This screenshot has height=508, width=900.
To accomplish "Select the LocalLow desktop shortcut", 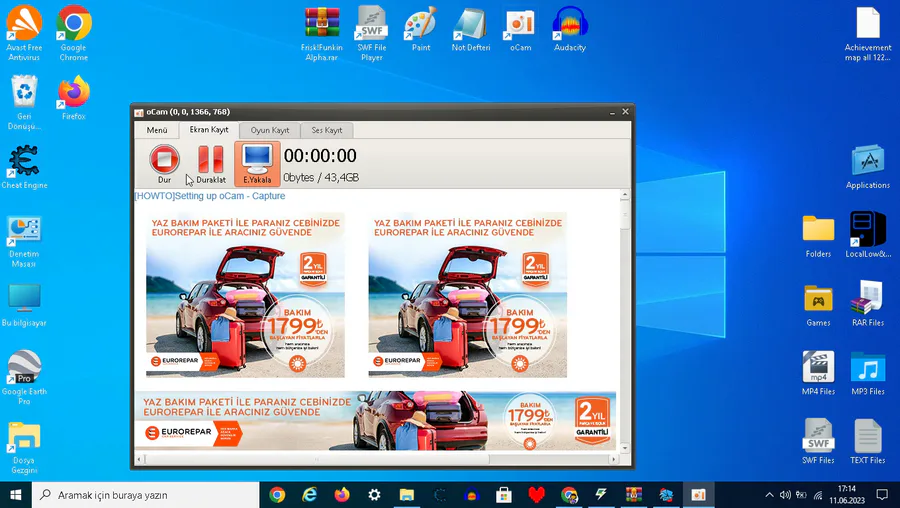I will pyautogui.click(x=868, y=236).
